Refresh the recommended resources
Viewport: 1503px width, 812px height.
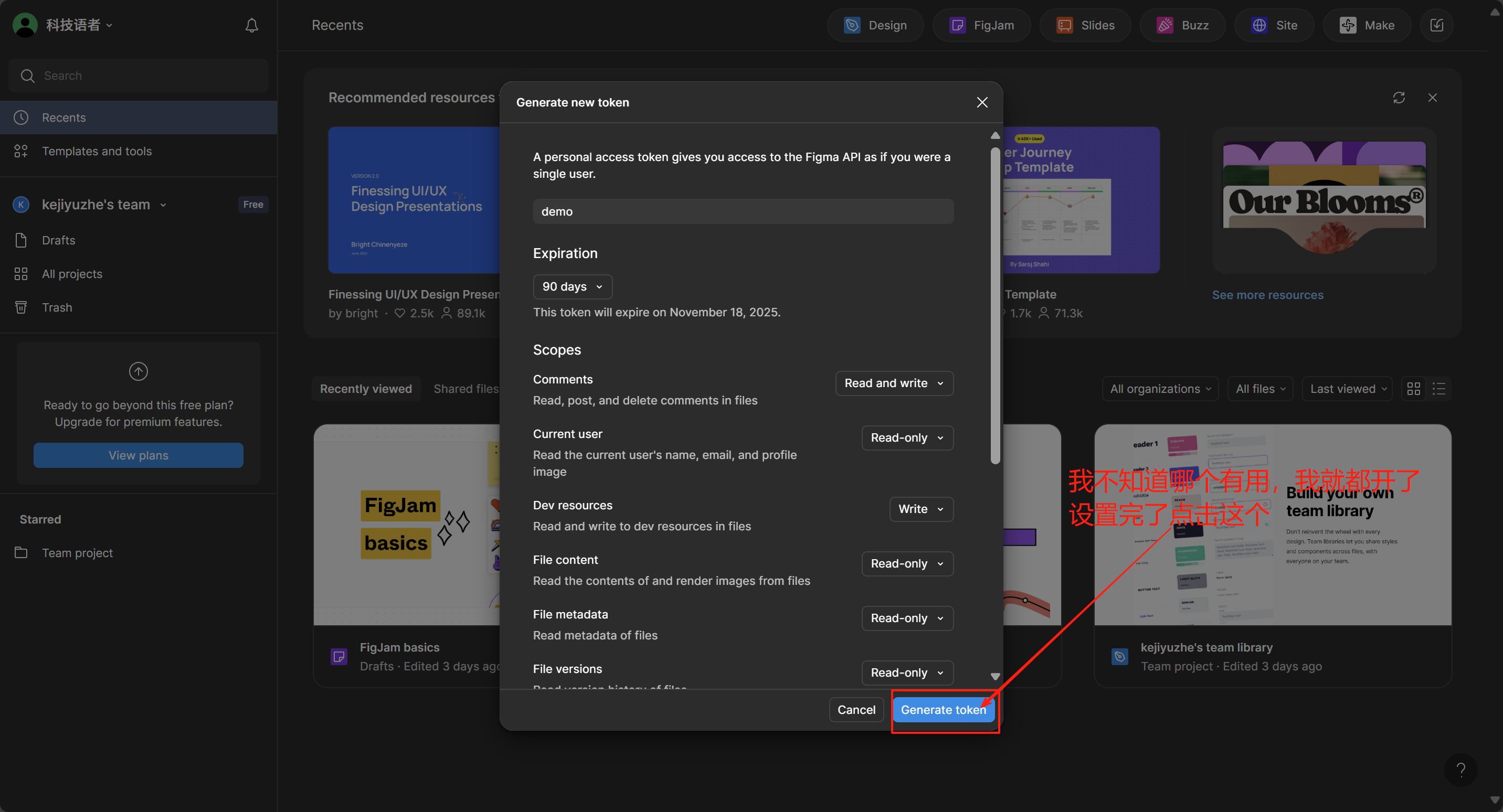point(1399,98)
